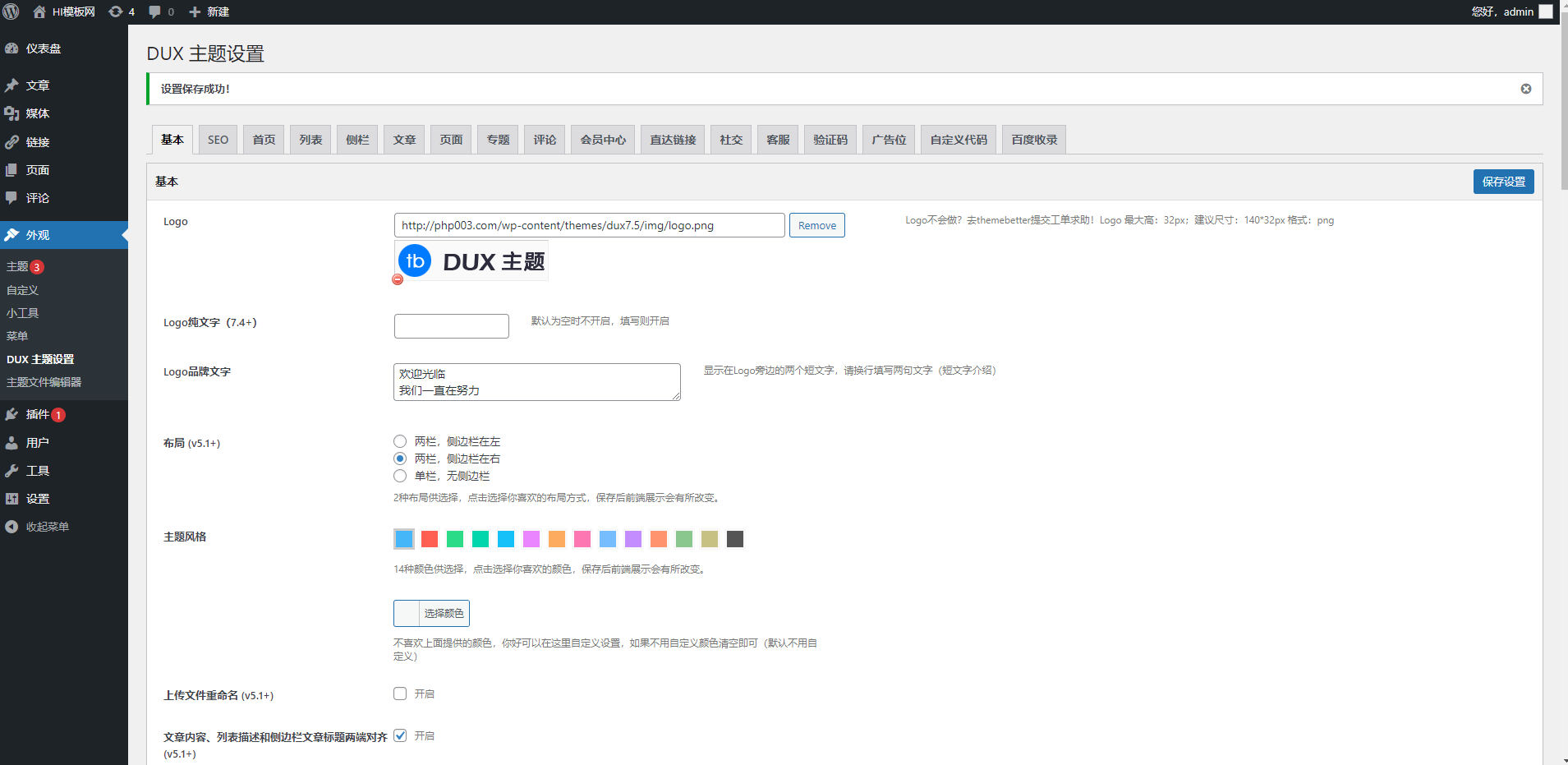Open DUX 主题设置 submenu link

40,359
